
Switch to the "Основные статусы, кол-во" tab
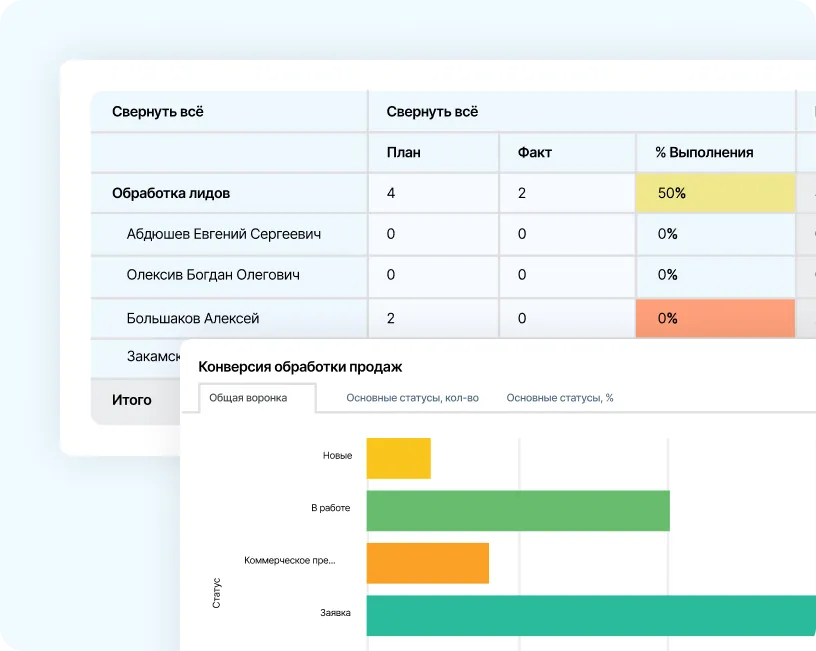pyautogui.click(x=412, y=398)
